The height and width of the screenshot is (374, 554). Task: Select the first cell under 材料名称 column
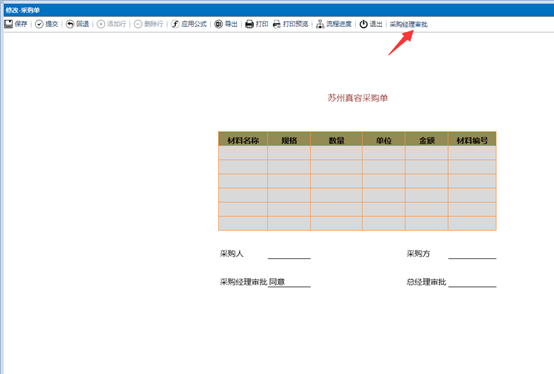[243, 153]
